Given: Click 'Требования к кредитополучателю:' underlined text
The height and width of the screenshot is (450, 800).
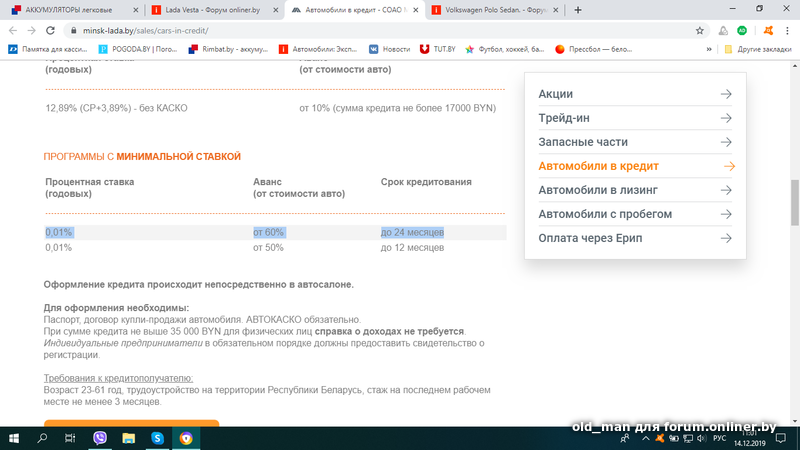Looking at the screenshot, I should coord(118,378).
